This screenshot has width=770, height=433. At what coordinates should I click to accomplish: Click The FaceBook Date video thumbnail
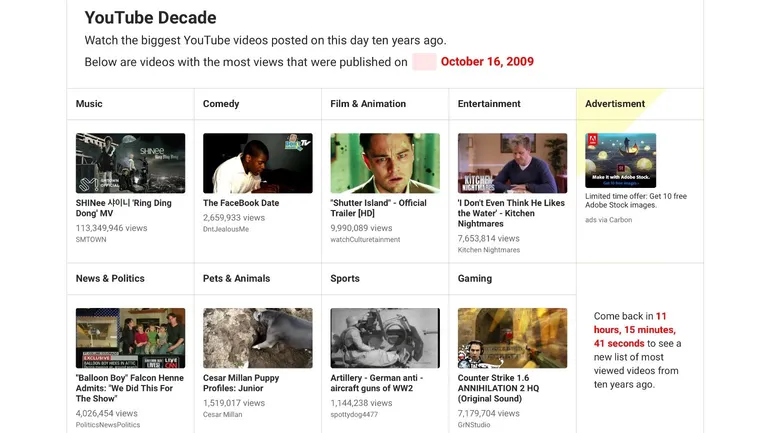(257, 163)
